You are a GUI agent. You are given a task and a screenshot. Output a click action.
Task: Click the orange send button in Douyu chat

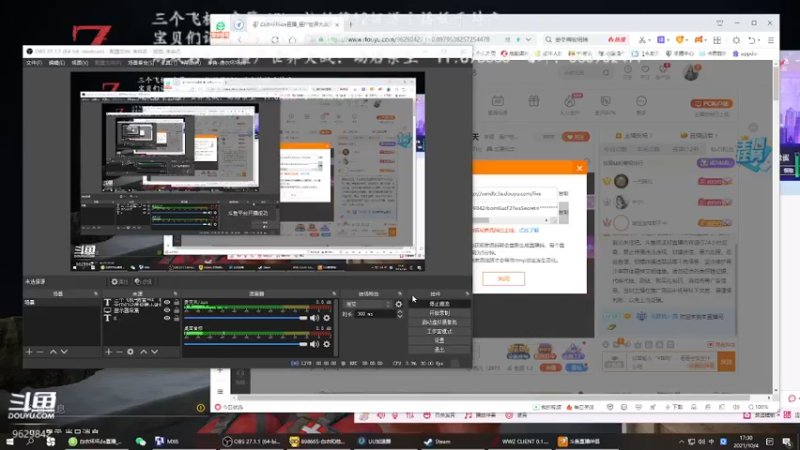click(727, 362)
